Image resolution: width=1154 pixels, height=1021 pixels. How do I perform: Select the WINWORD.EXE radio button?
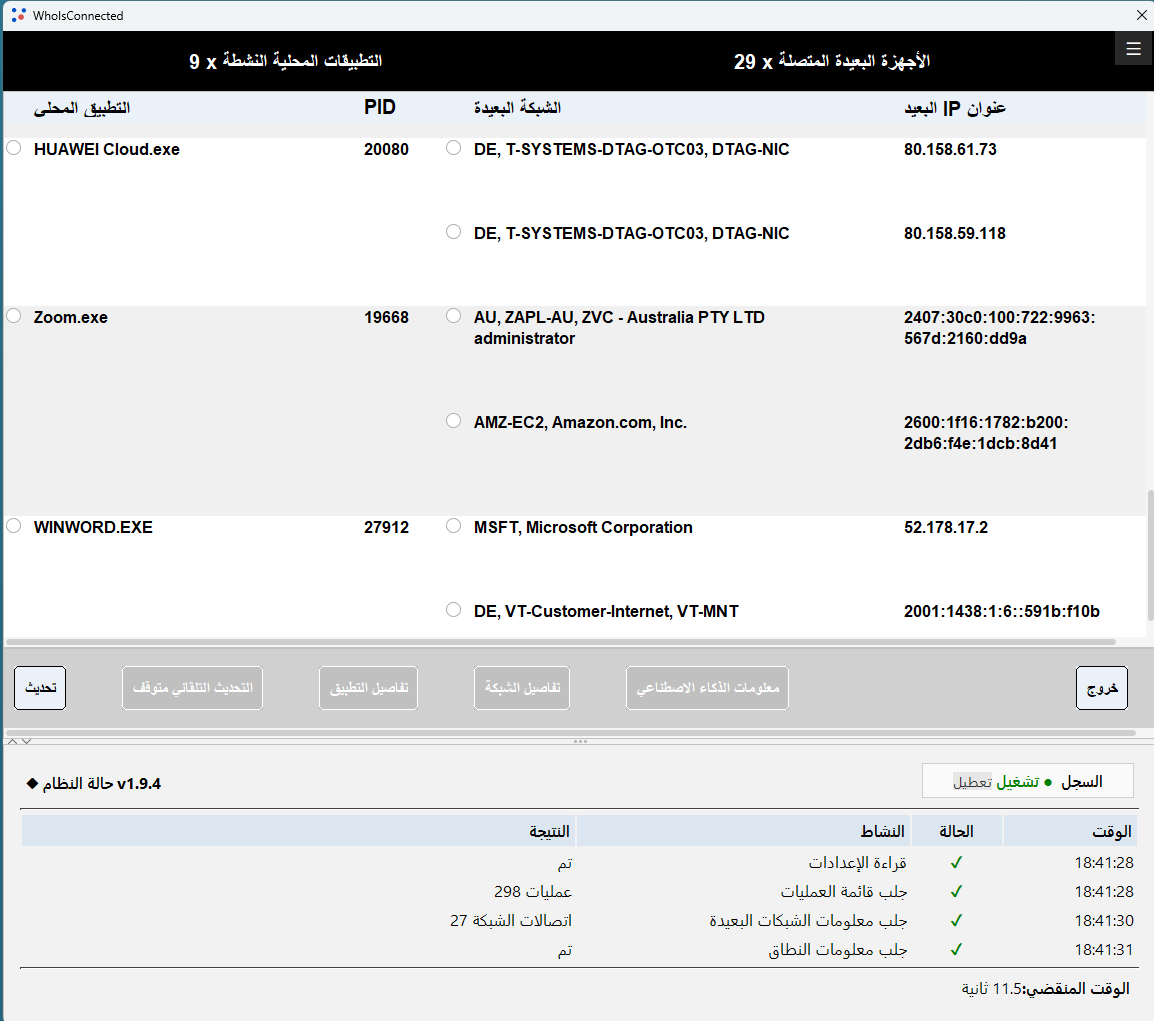coord(13,526)
